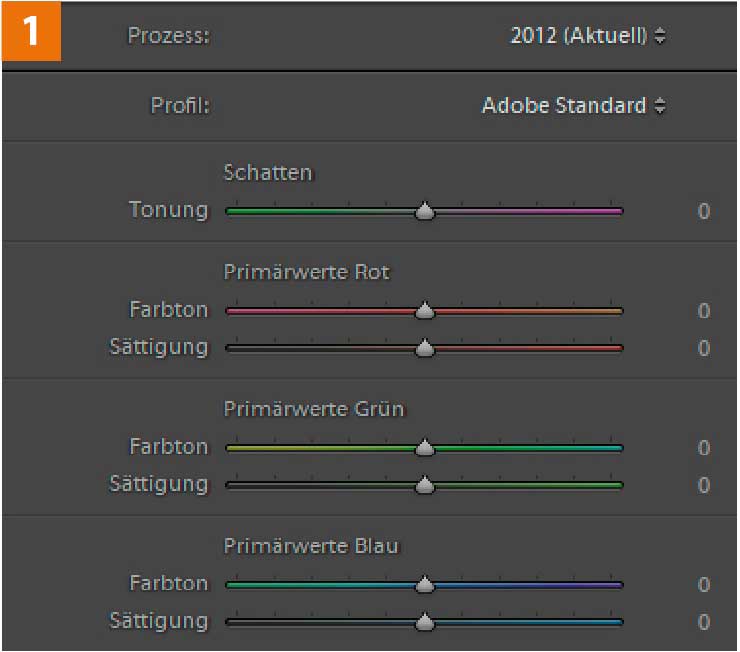740x652 pixels.
Task: Select the Grün Farbton value field
Action: coord(704,448)
